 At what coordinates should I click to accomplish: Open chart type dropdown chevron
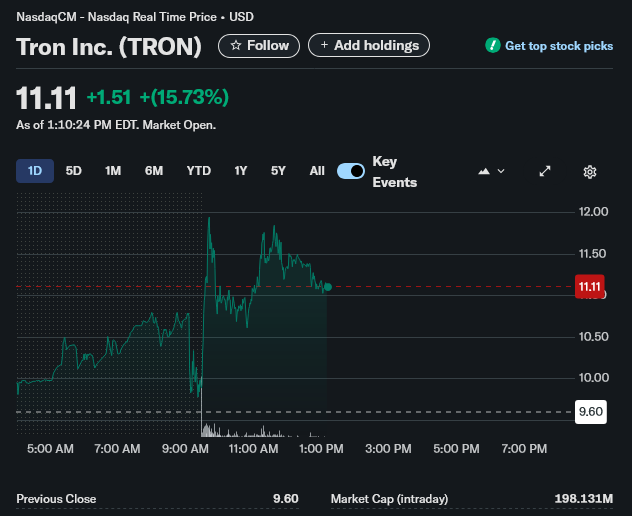(501, 171)
